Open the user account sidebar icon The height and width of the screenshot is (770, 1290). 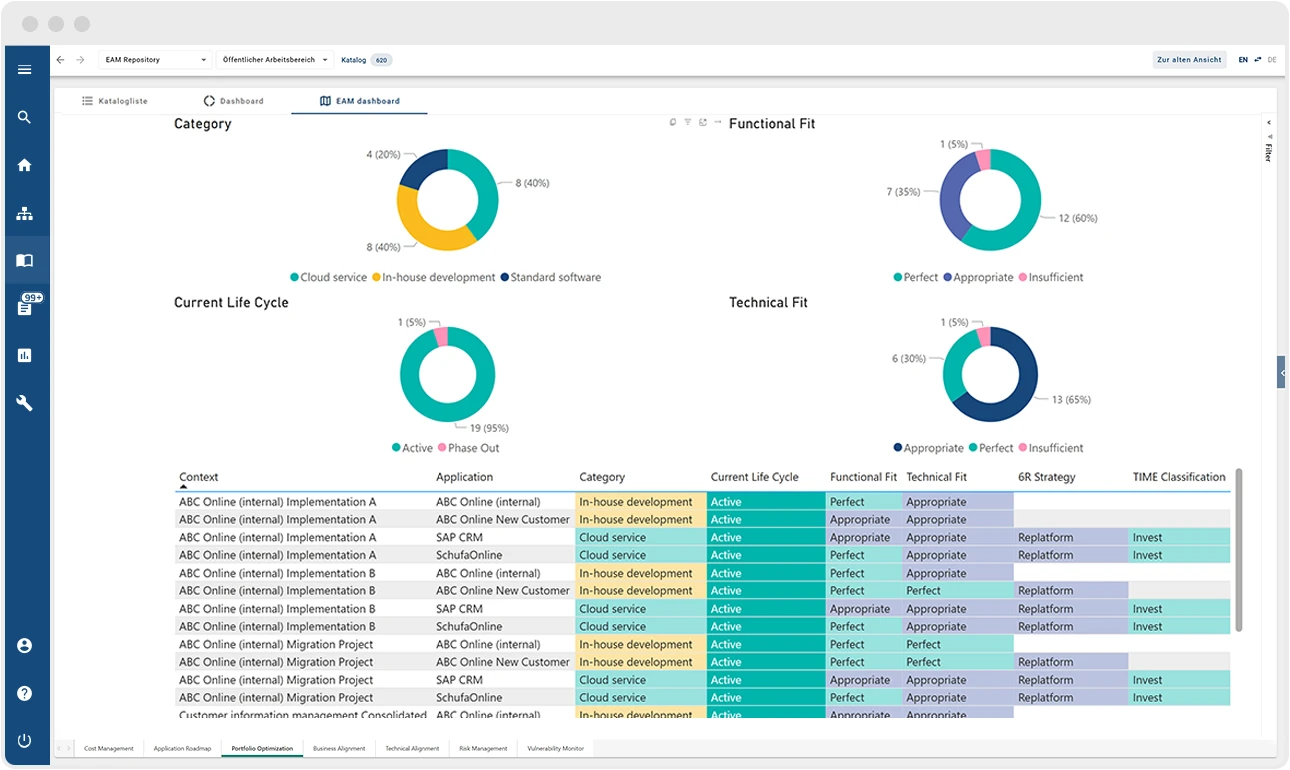click(25, 646)
